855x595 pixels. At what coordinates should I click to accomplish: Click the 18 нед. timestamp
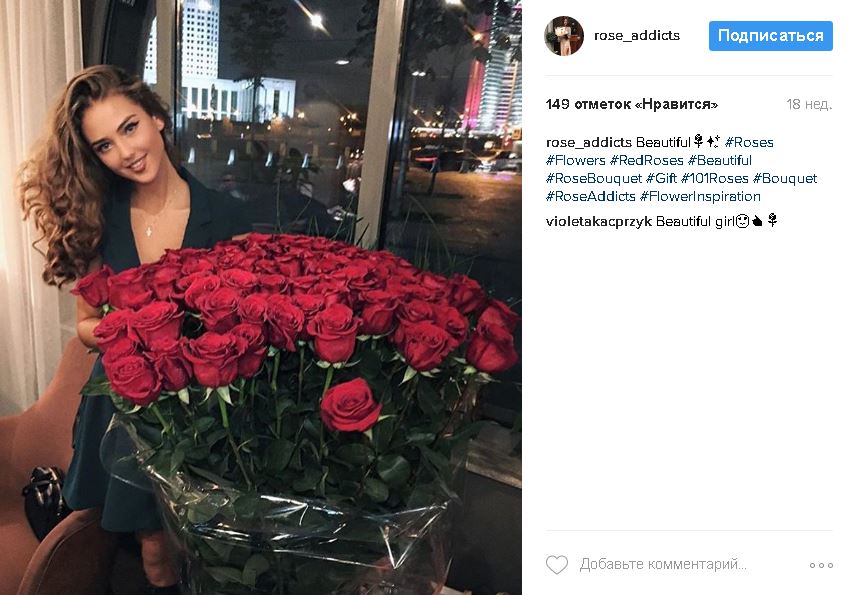click(x=809, y=104)
